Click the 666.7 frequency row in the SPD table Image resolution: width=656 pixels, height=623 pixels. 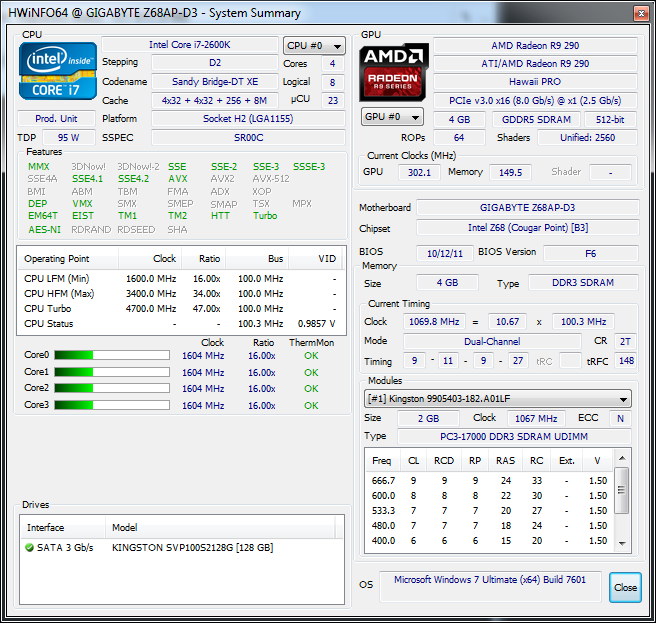coord(489,481)
